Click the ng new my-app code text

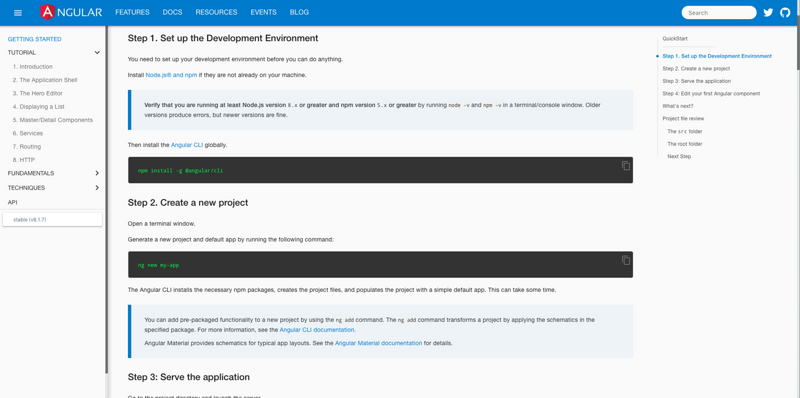(158, 265)
